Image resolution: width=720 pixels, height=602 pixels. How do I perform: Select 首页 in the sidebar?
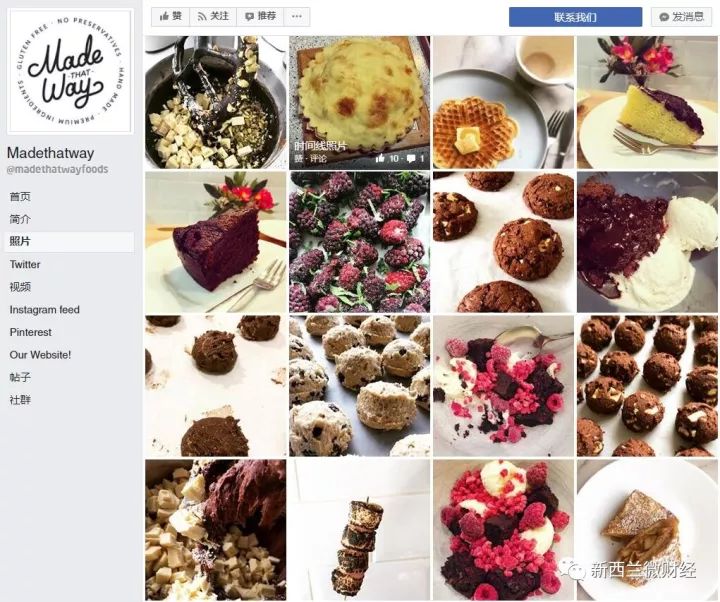(20, 197)
